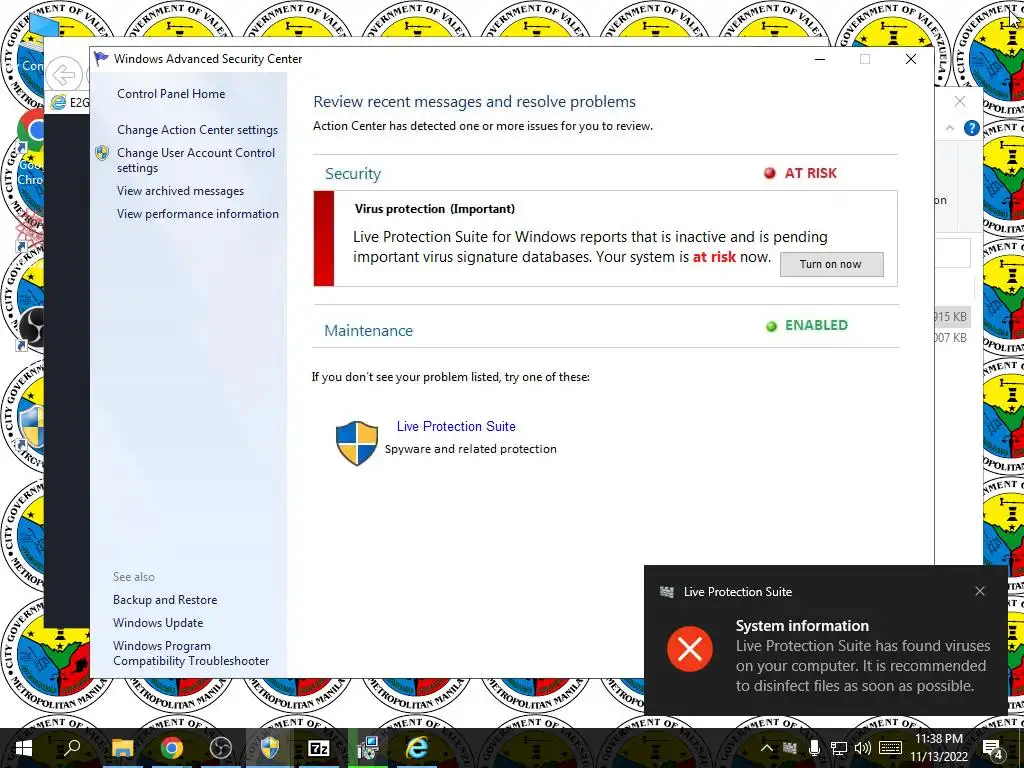Open Change User Account Control settings
The width and height of the screenshot is (1024, 768).
click(196, 160)
